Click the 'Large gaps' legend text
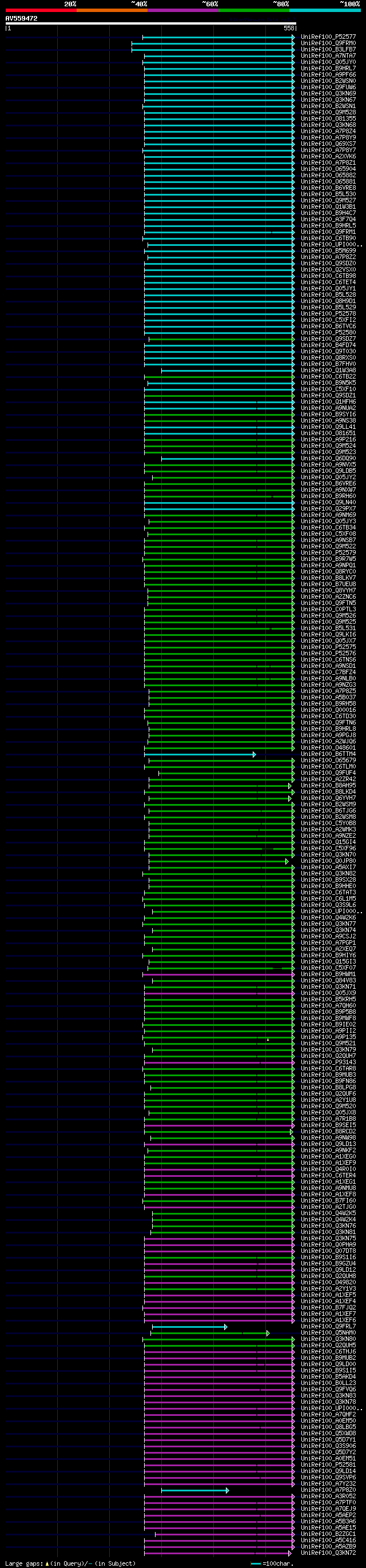 24,1564
